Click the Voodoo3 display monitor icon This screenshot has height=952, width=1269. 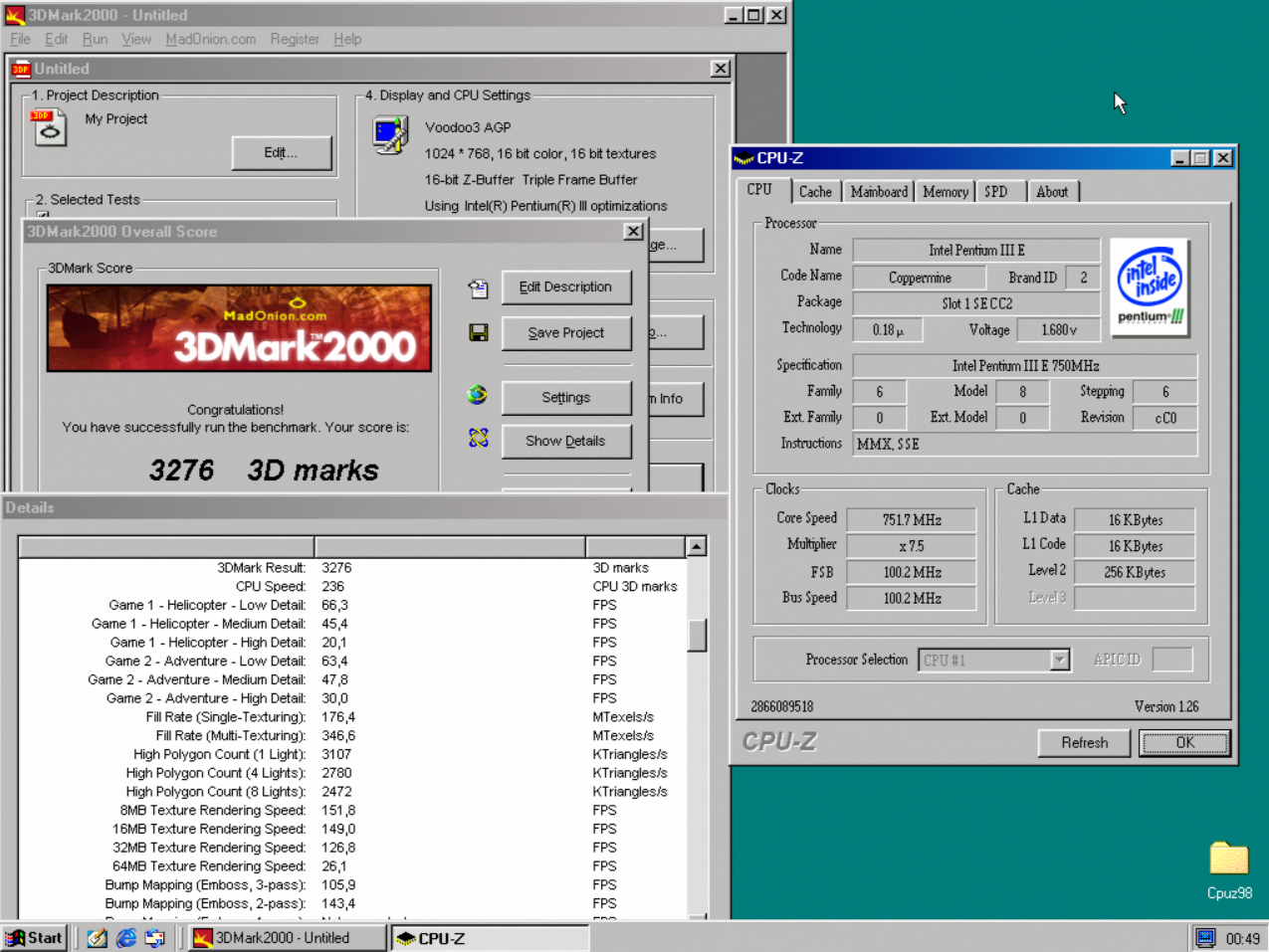click(x=390, y=135)
